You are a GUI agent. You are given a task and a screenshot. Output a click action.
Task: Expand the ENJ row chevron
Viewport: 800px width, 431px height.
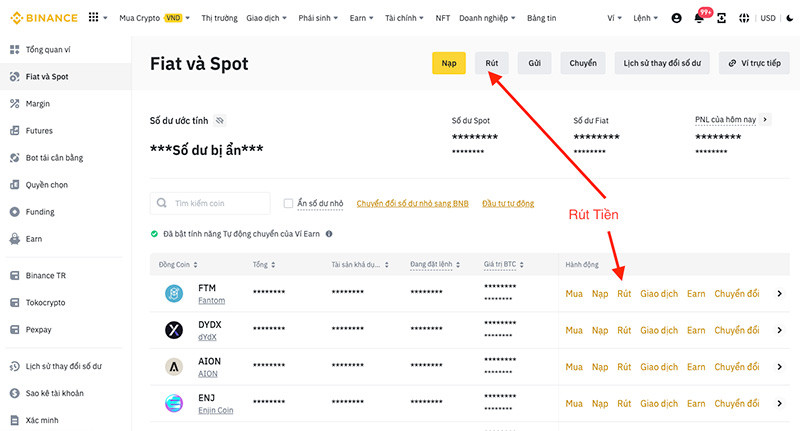pos(780,403)
